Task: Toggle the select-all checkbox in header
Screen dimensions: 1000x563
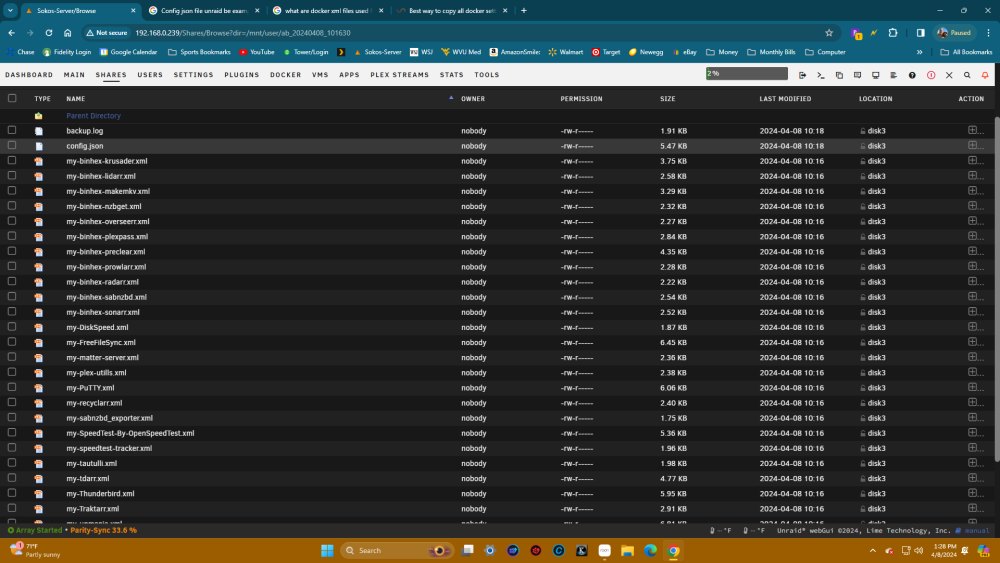Action: [12, 98]
